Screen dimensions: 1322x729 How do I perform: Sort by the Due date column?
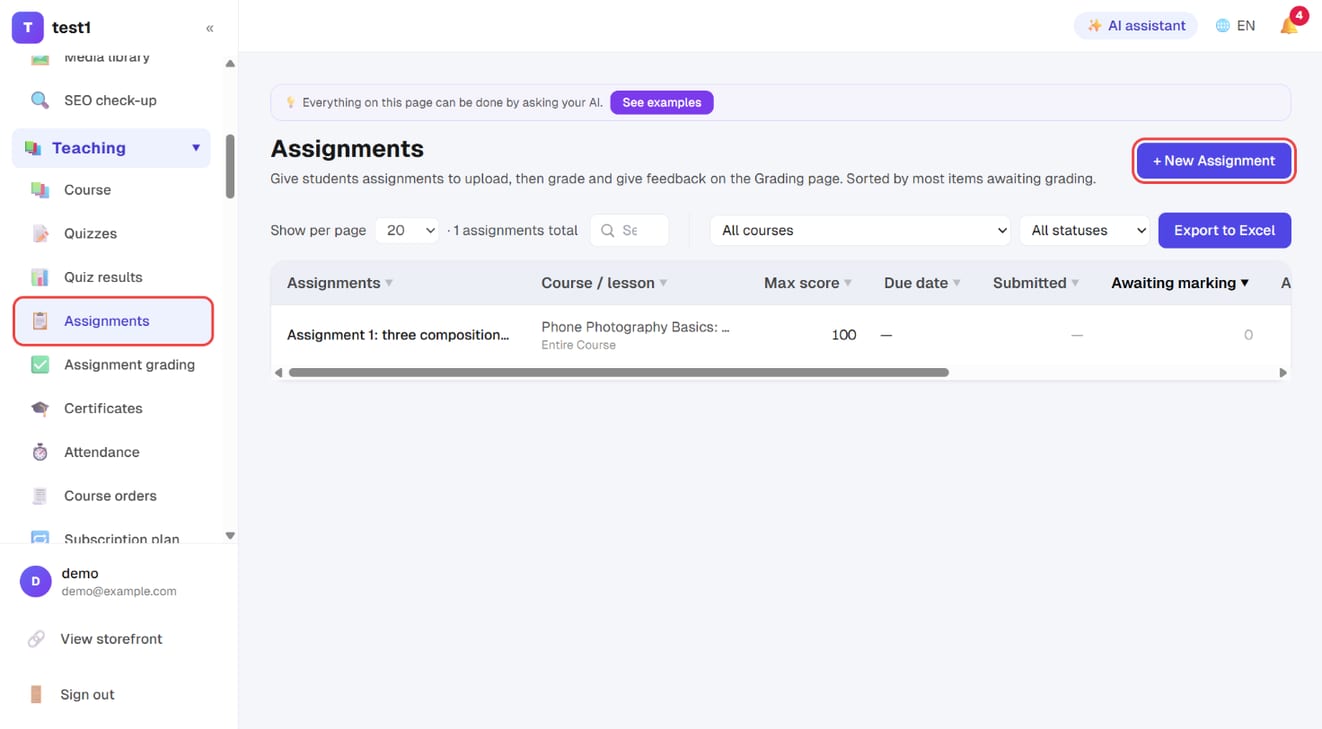[922, 283]
